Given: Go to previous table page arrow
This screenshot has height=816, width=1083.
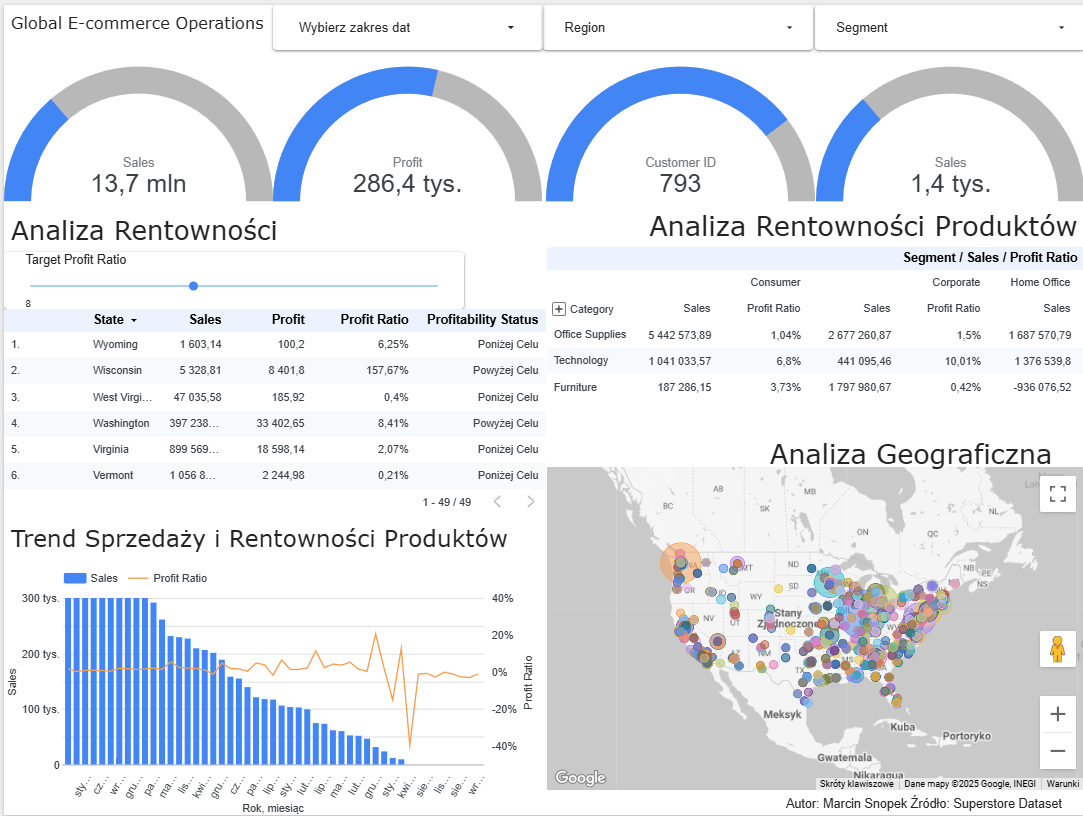Looking at the screenshot, I should click(497, 502).
